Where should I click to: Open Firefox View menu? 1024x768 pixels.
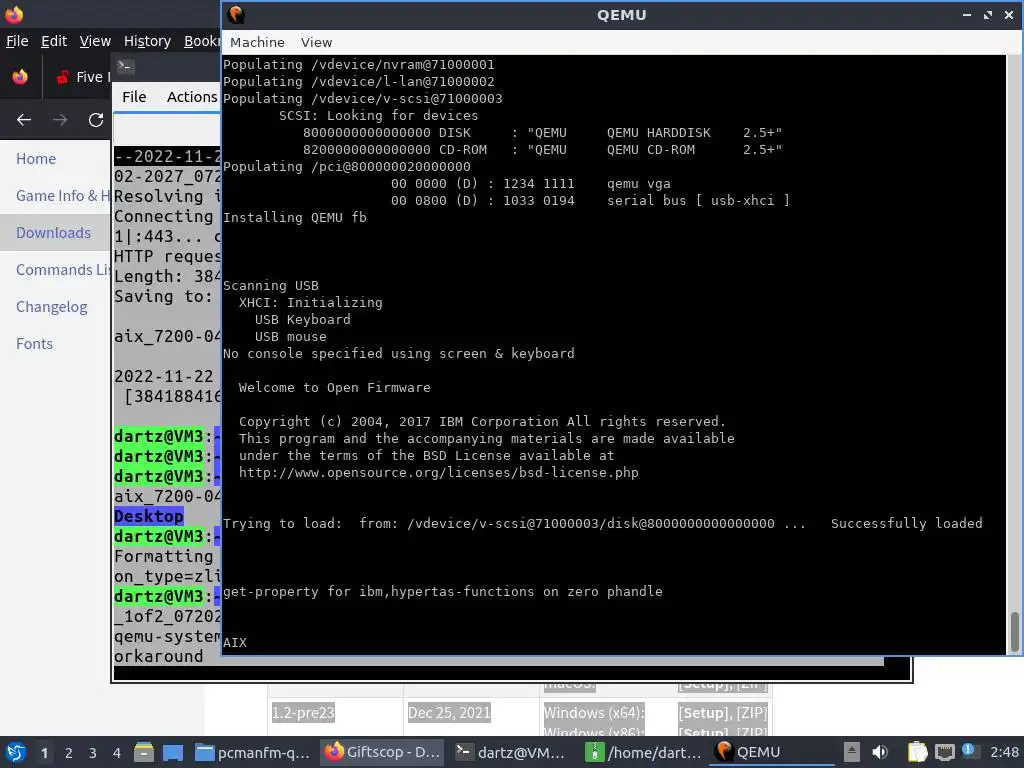[95, 41]
